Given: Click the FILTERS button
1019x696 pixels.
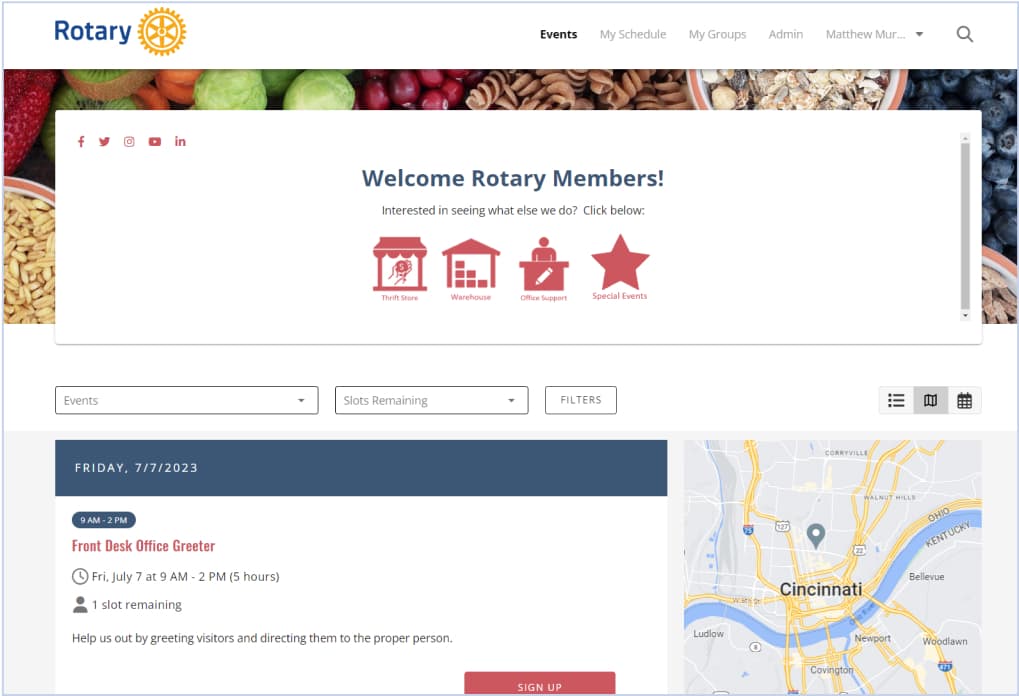Looking at the screenshot, I should point(580,399).
